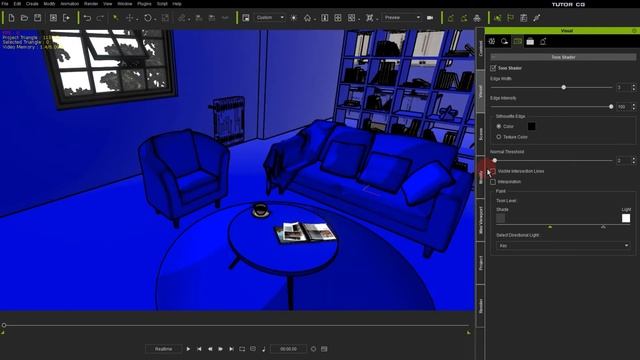The height and width of the screenshot is (360, 640).
Task: Select the Texture Color radio button
Action: [x=499, y=137]
